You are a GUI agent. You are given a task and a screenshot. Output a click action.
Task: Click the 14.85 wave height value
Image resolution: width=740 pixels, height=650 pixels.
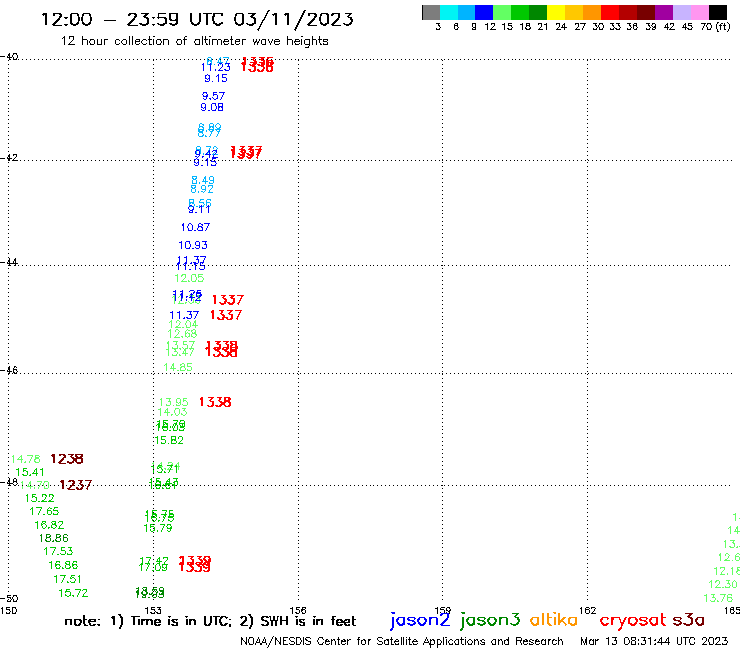click(x=178, y=367)
